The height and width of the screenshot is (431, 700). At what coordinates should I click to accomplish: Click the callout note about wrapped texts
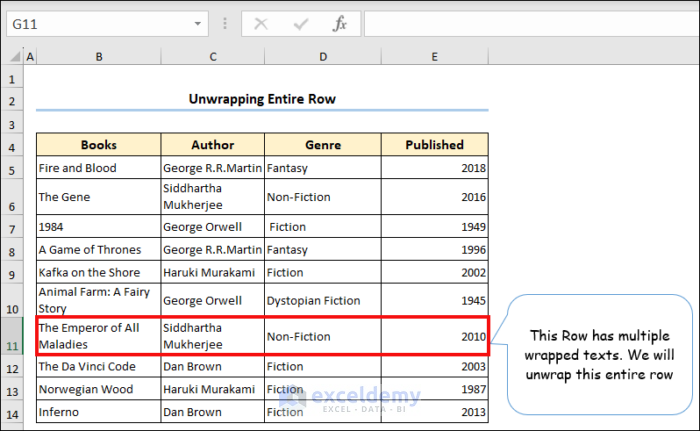pos(599,353)
